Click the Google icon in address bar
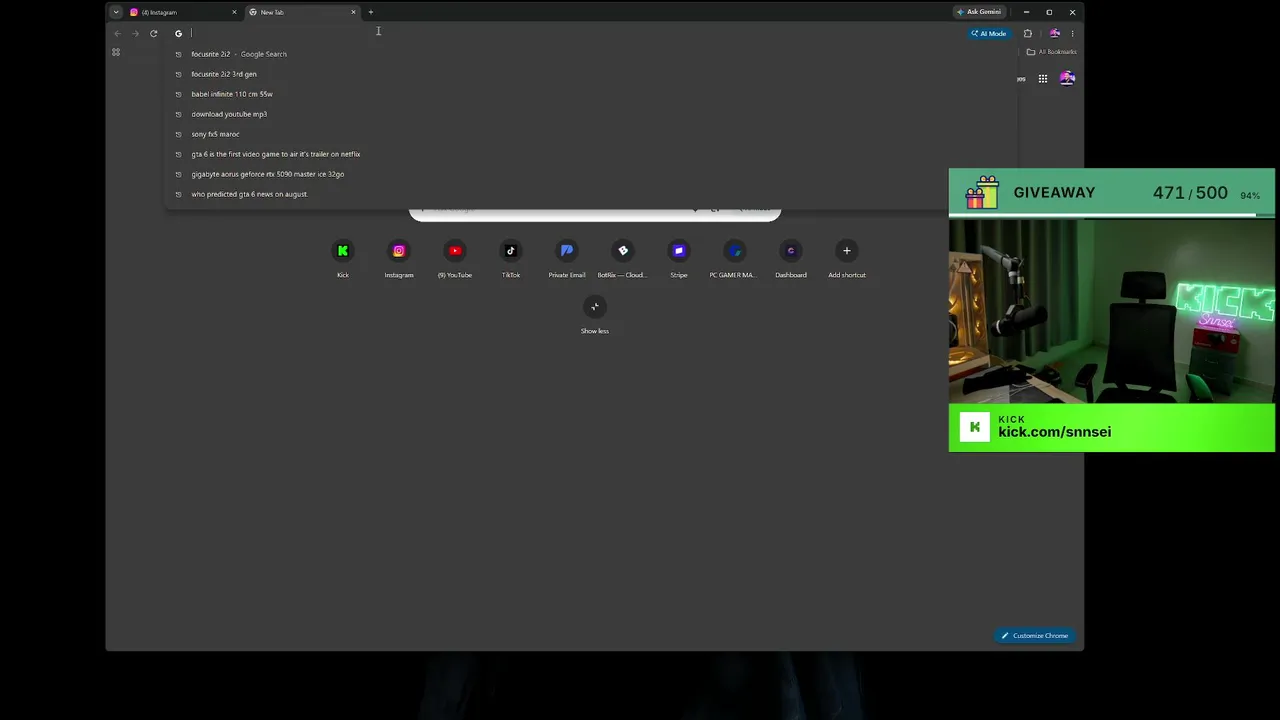Viewport: 1280px width, 720px height. pos(178,33)
